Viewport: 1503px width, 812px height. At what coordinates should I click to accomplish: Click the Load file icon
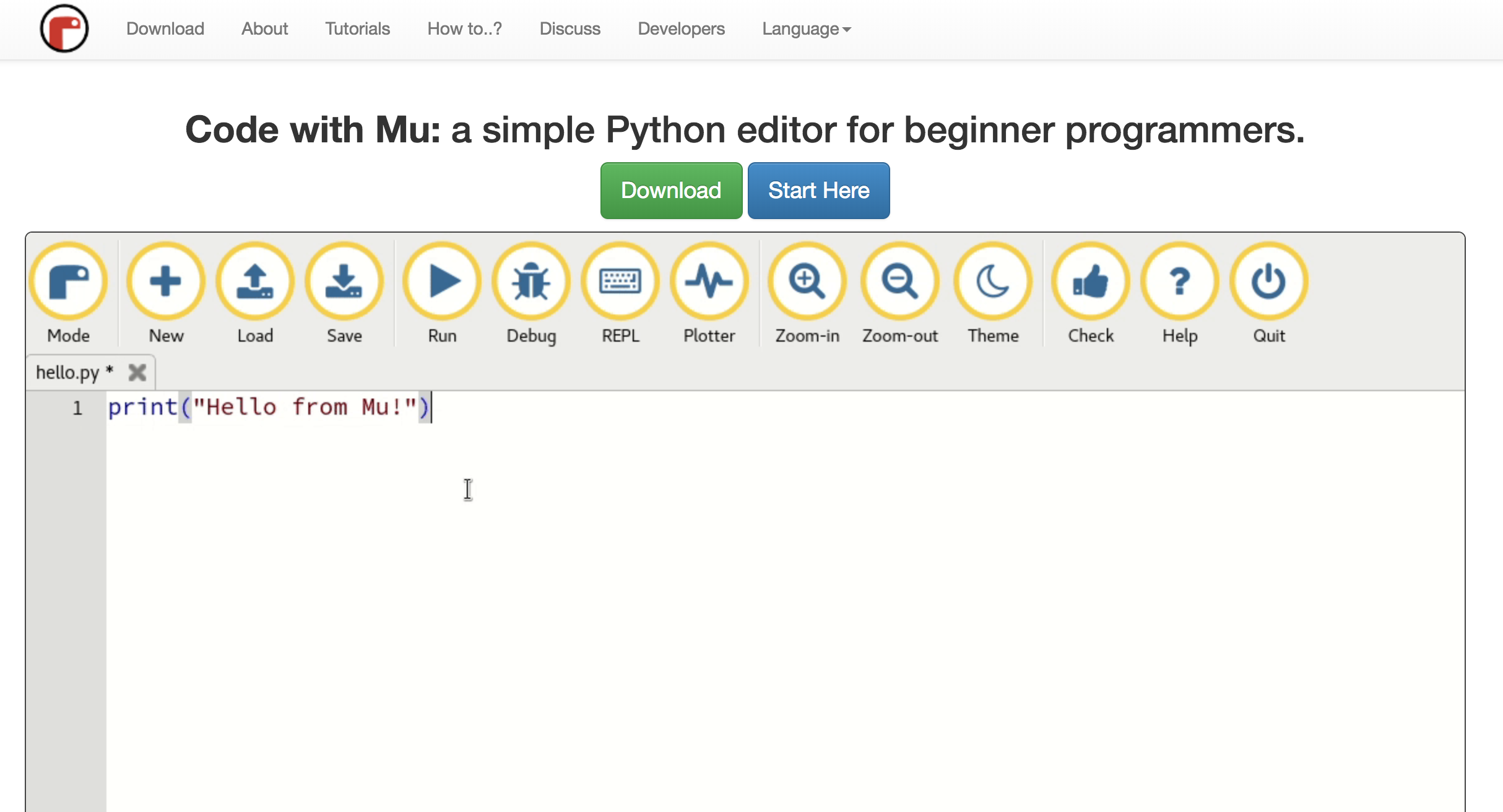coord(255,282)
